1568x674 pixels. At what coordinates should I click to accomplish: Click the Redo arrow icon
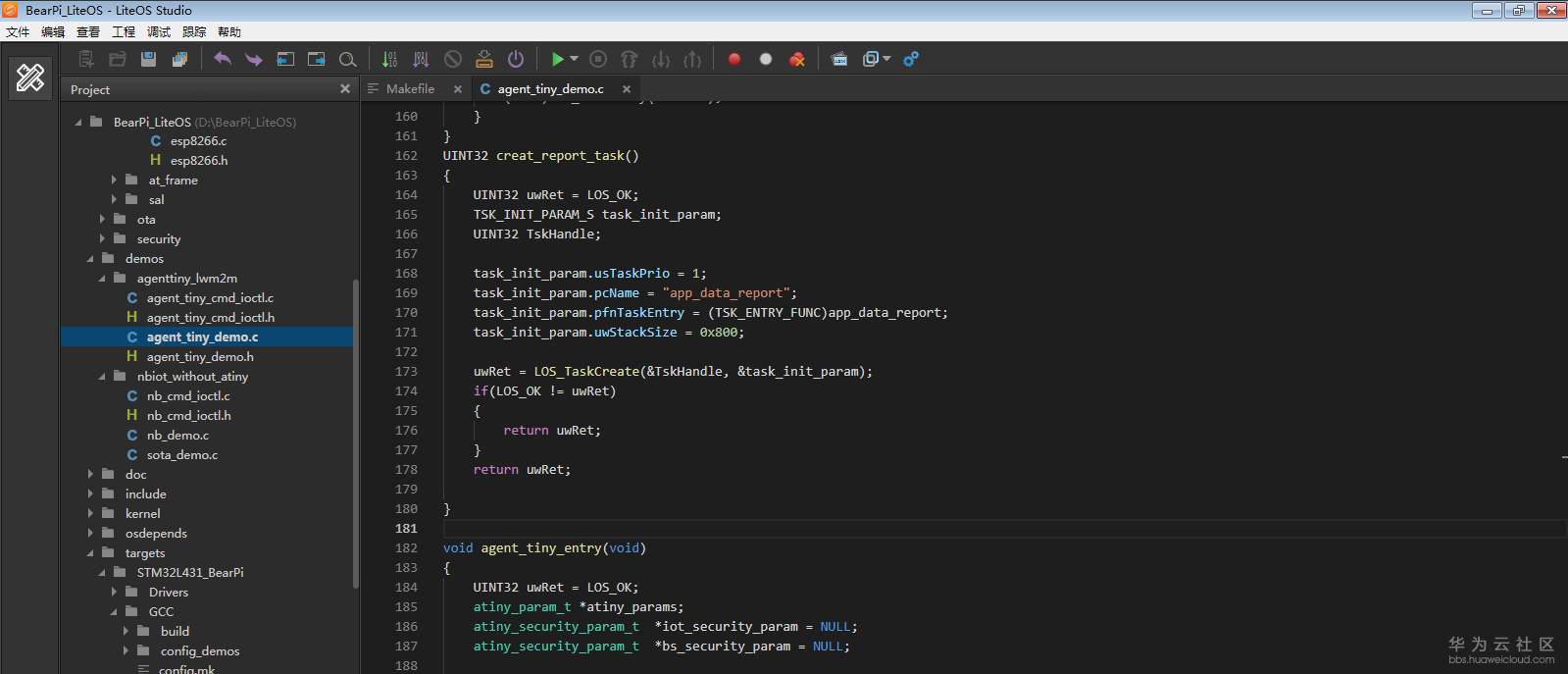pyautogui.click(x=254, y=59)
